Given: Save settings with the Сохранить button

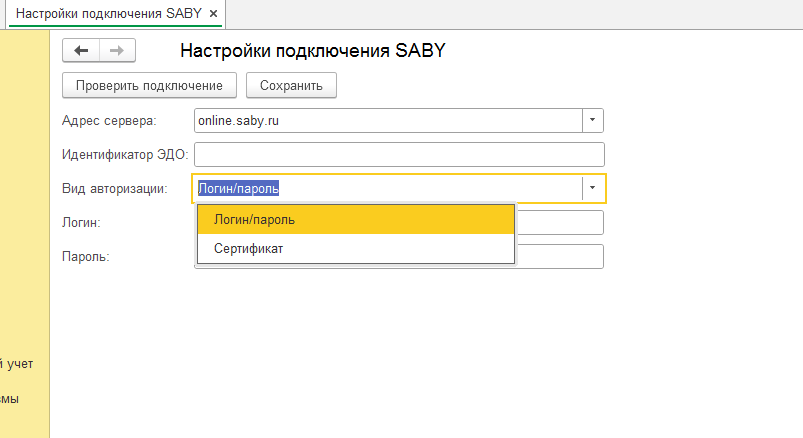Looking at the screenshot, I should point(291,85).
